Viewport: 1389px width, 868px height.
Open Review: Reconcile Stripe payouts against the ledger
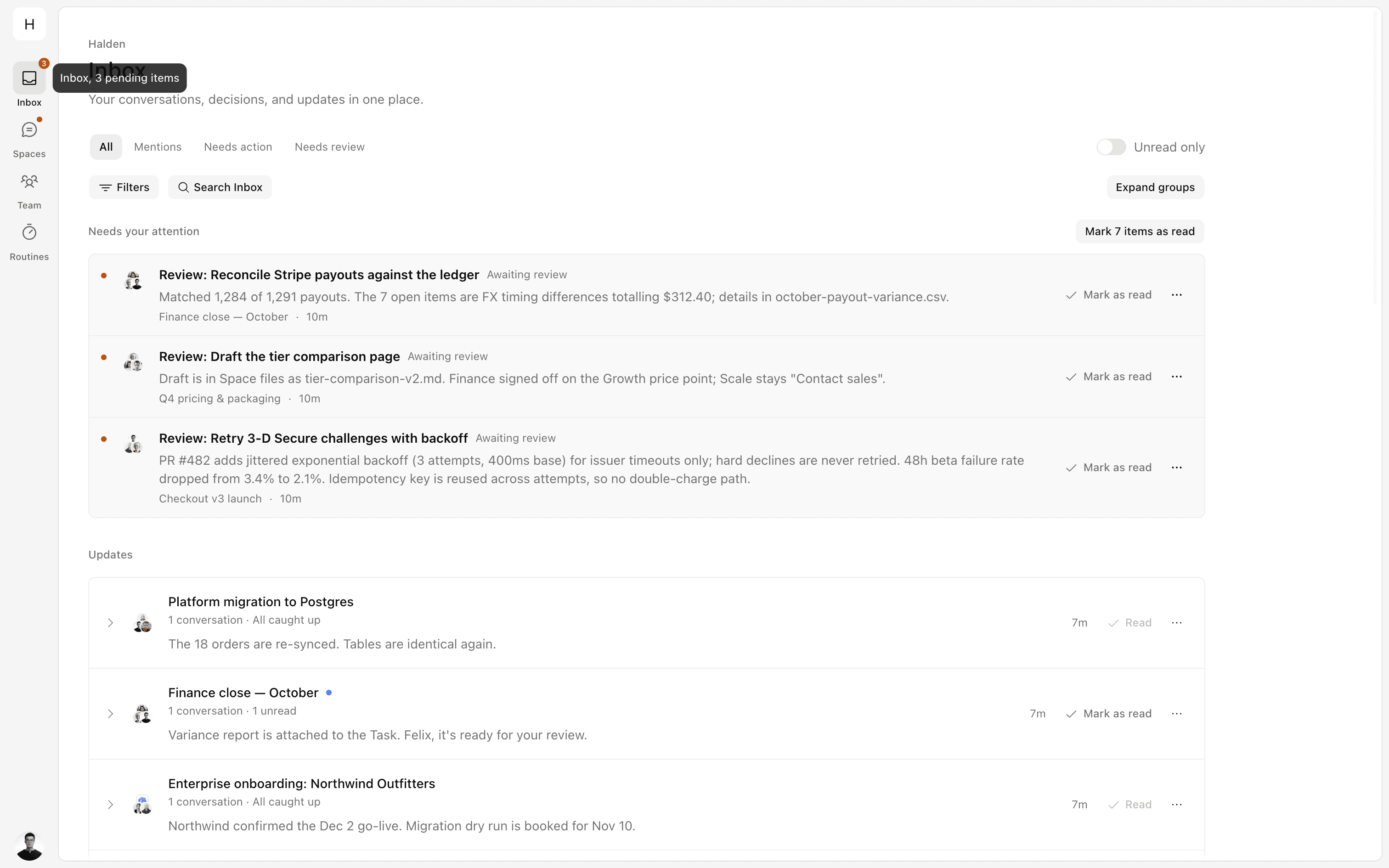(319, 275)
